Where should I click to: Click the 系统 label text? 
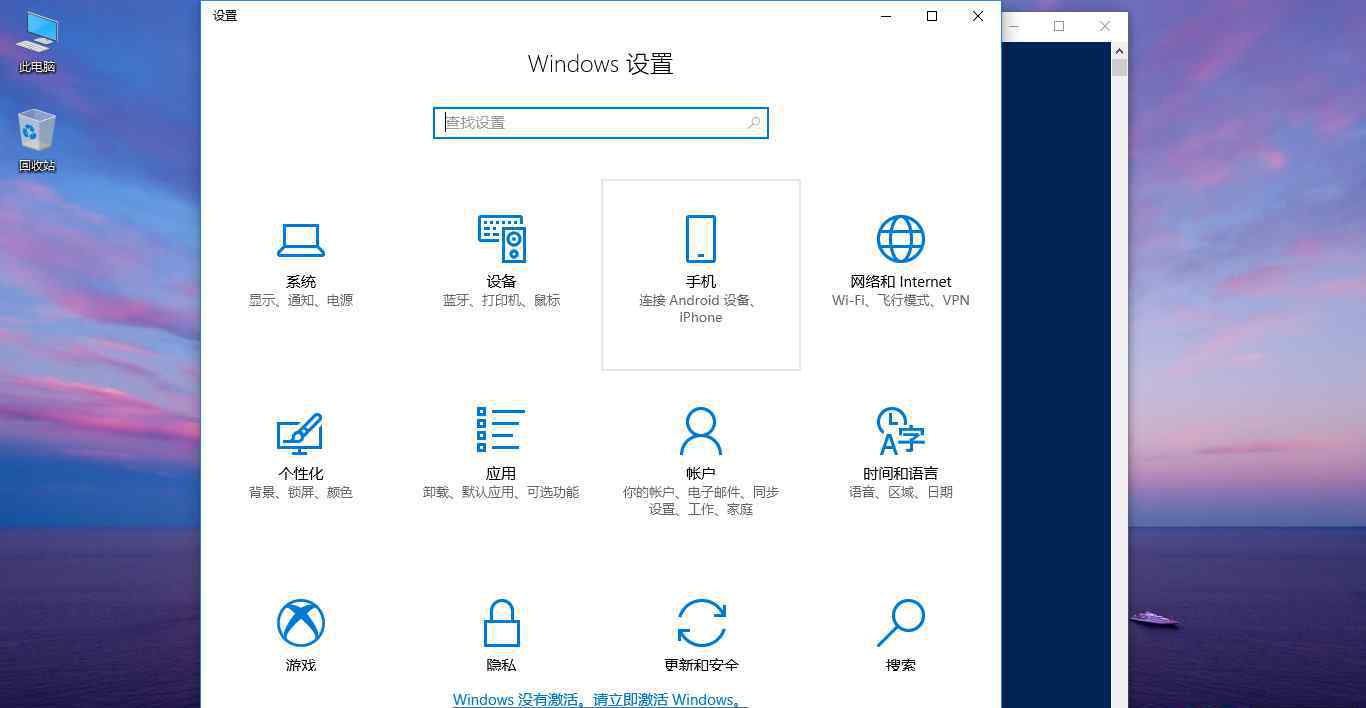coord(300,282)
